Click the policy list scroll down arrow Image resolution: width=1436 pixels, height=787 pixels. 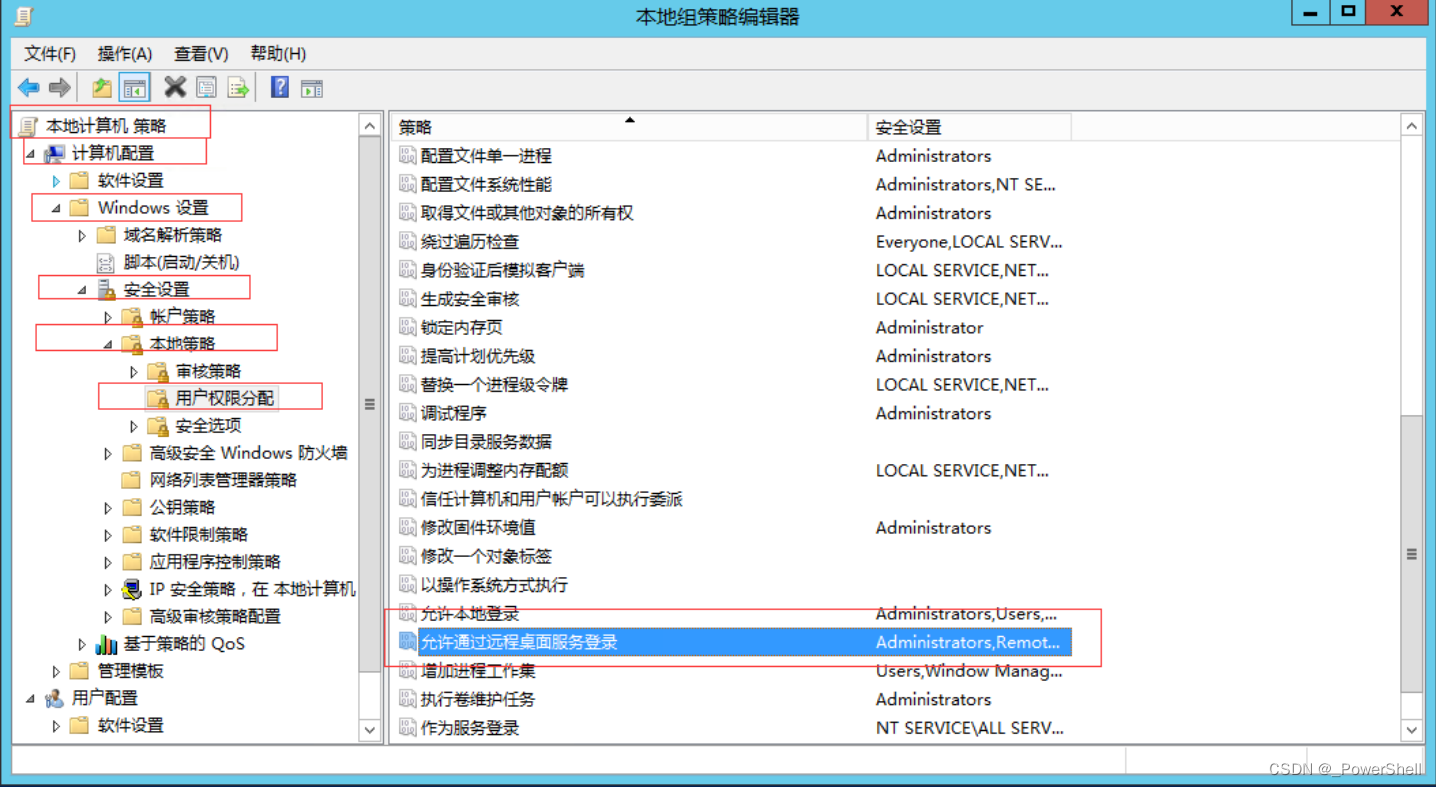tap(1412, 730)
